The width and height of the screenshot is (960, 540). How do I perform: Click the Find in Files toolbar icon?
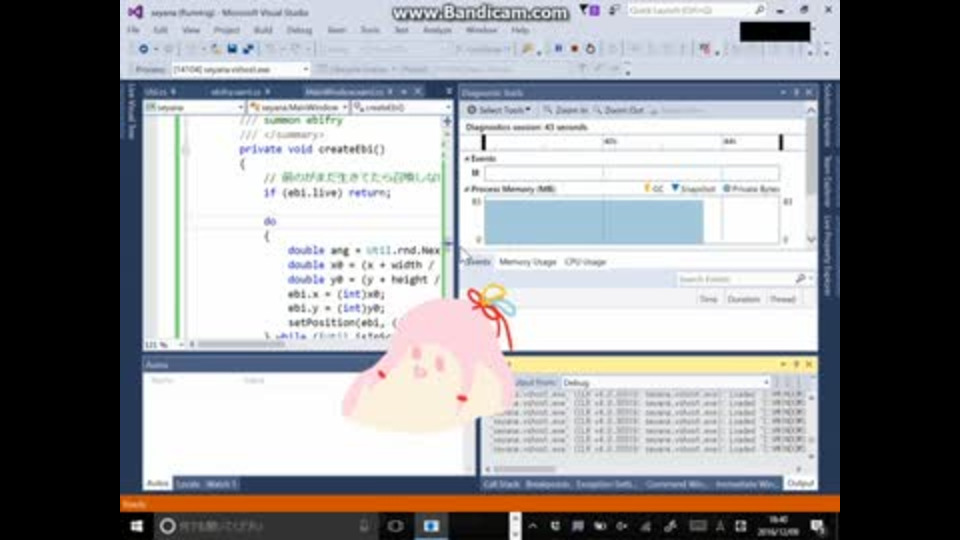527,48
